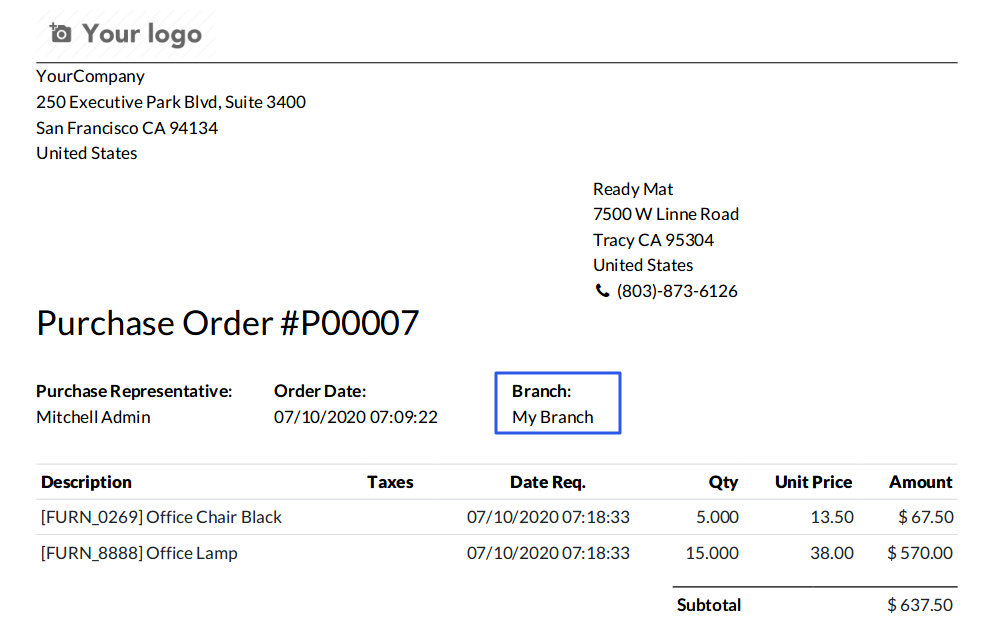Viewport: 1000px width, 621px height.
Task: Click the Unit Price column header
Action: [813, 482]
